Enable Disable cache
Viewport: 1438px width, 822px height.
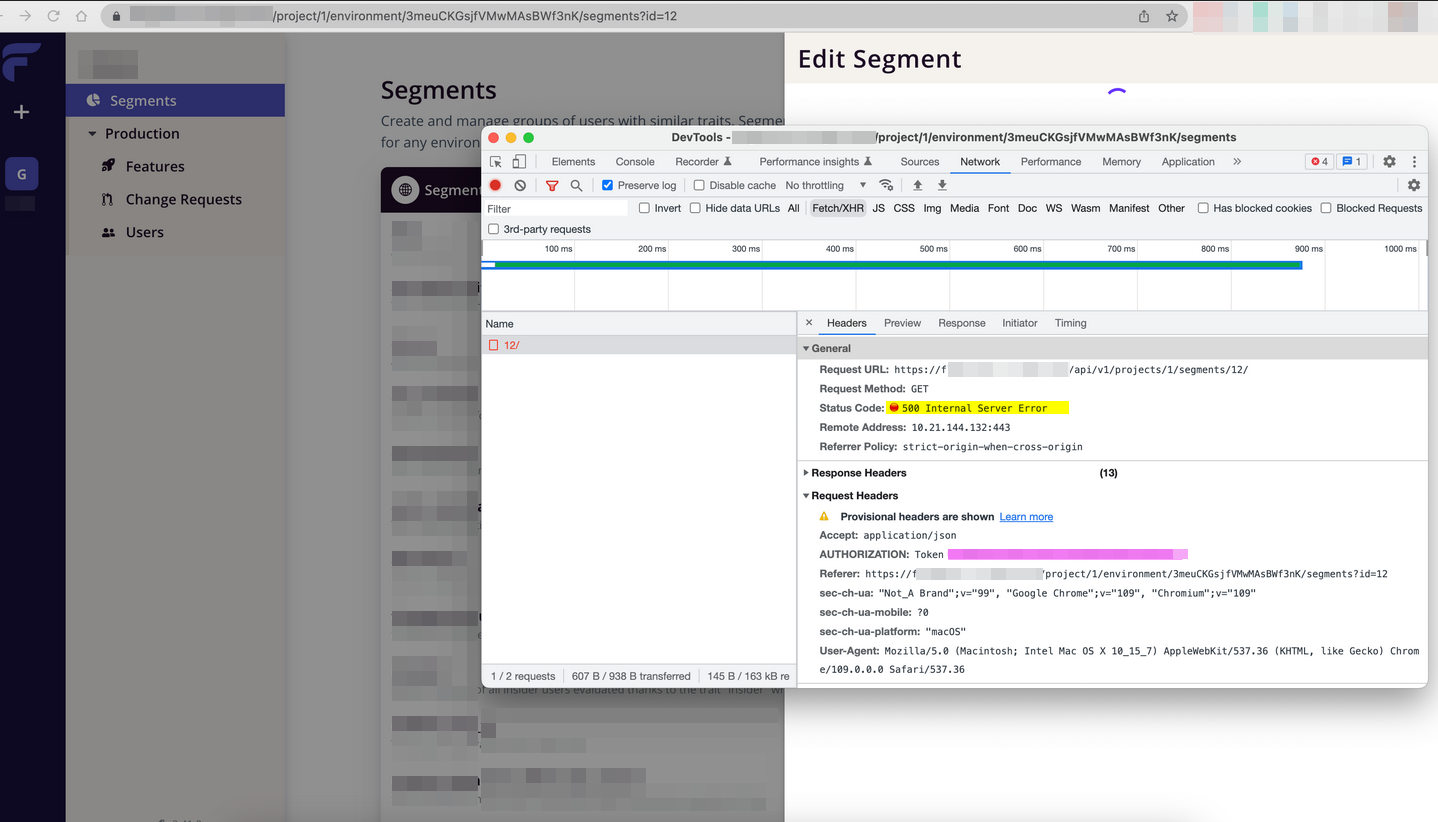pos(697,184)
